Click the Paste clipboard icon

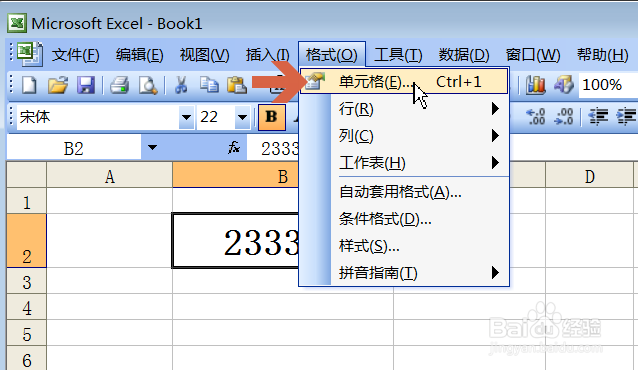pos(237,85)
